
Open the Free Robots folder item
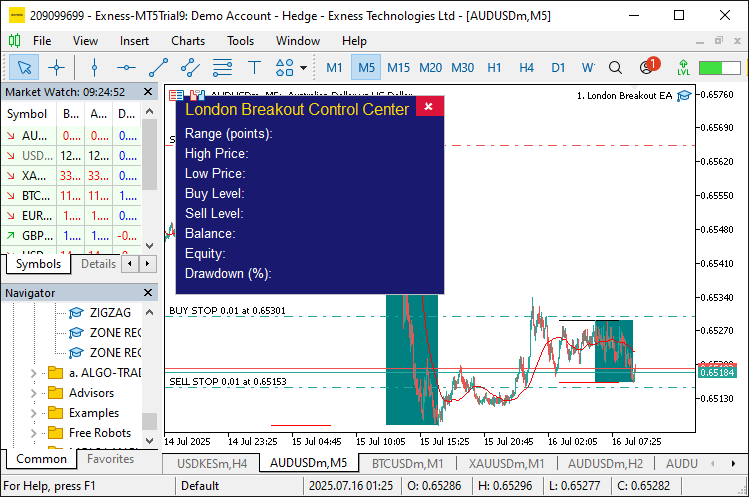click(90, 433)
